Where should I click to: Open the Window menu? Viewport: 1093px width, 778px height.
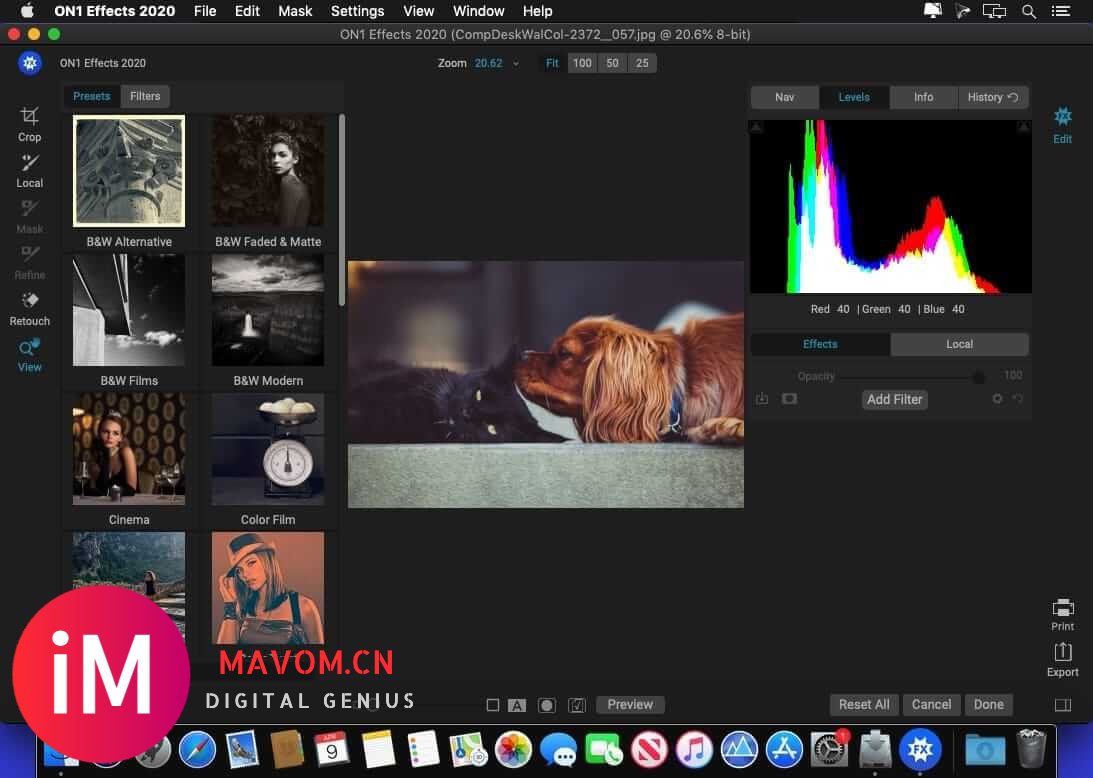[x=478, y=11]
